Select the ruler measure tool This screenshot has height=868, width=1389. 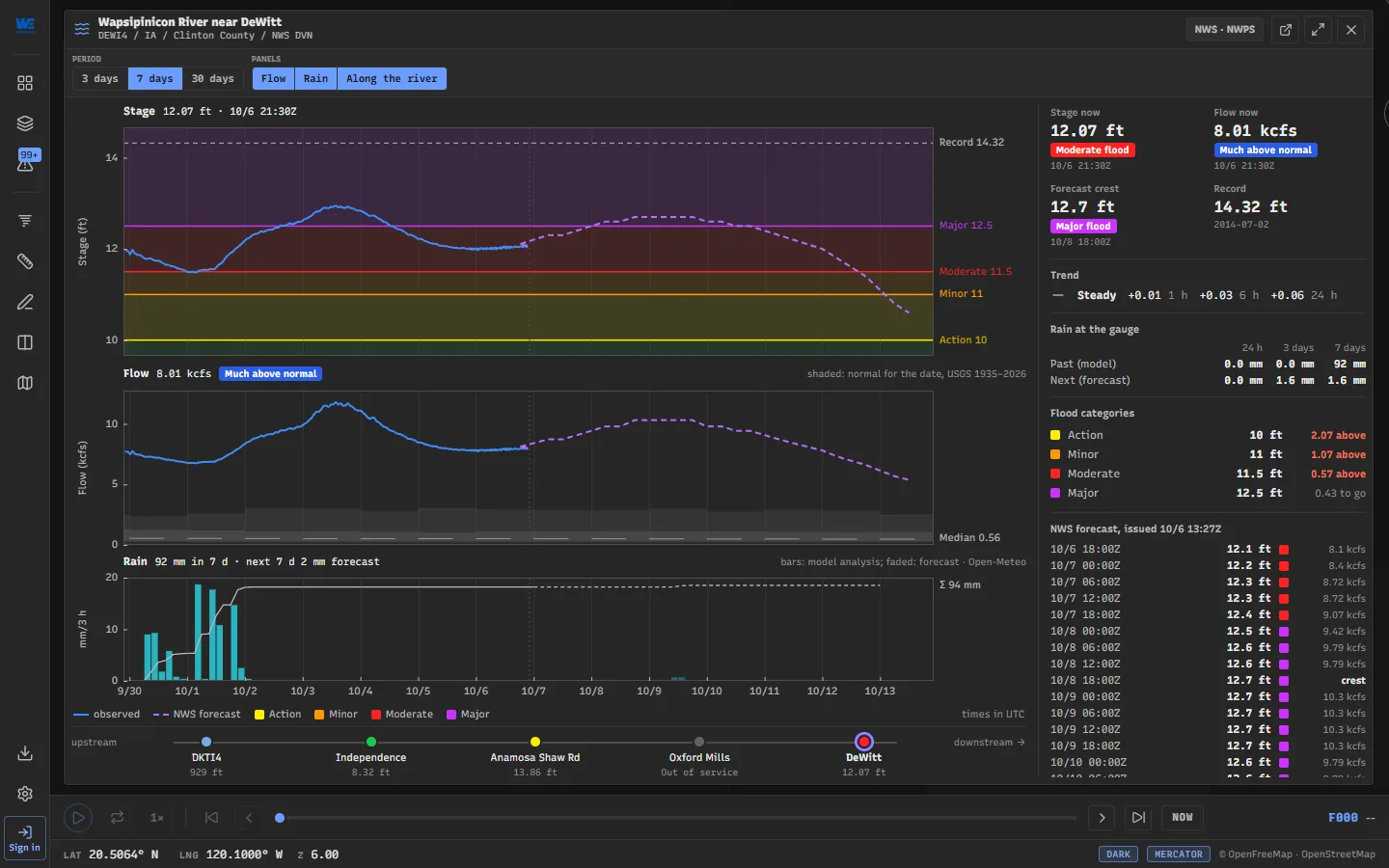25,261
